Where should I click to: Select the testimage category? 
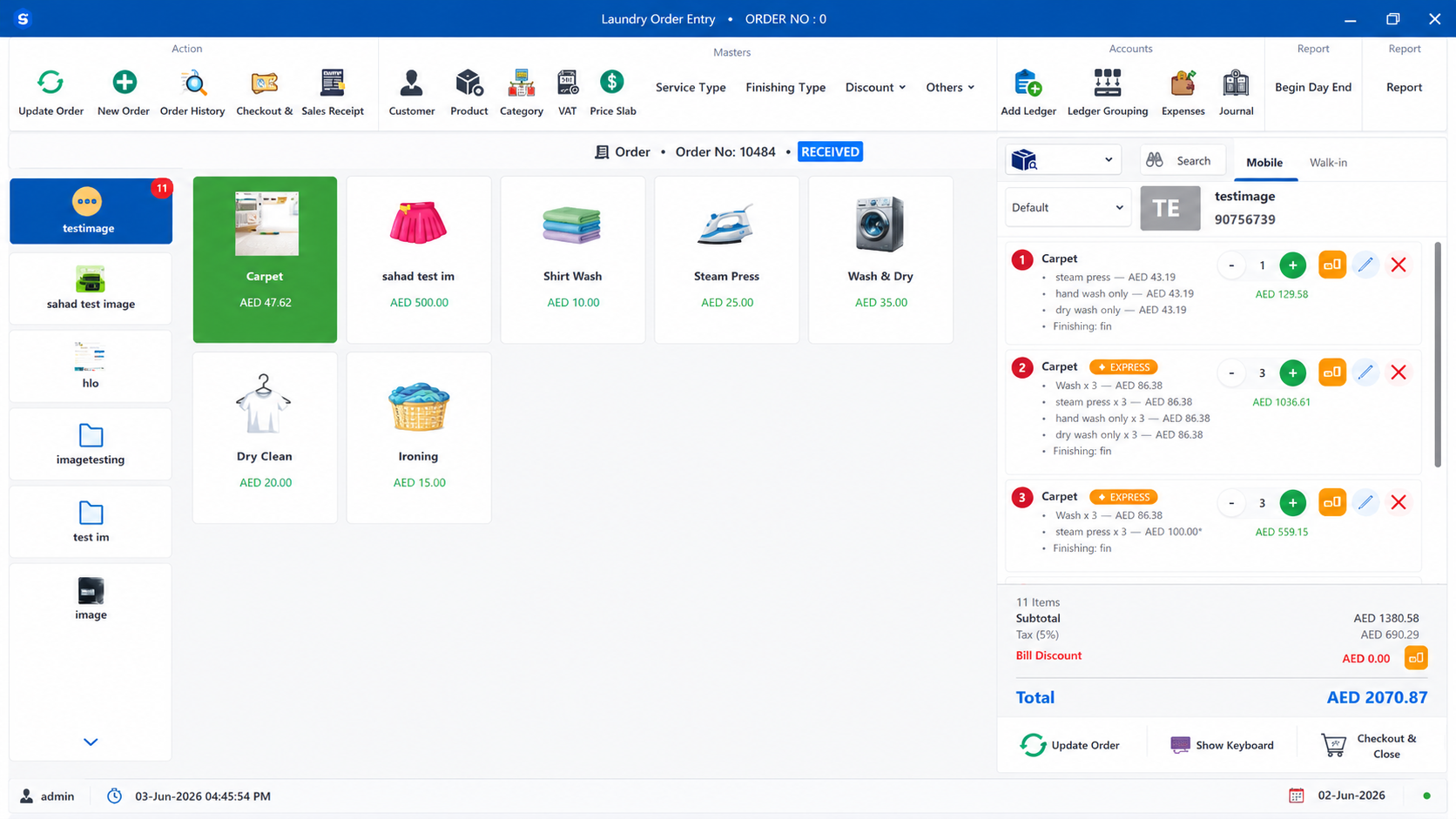tap(91, 211)
